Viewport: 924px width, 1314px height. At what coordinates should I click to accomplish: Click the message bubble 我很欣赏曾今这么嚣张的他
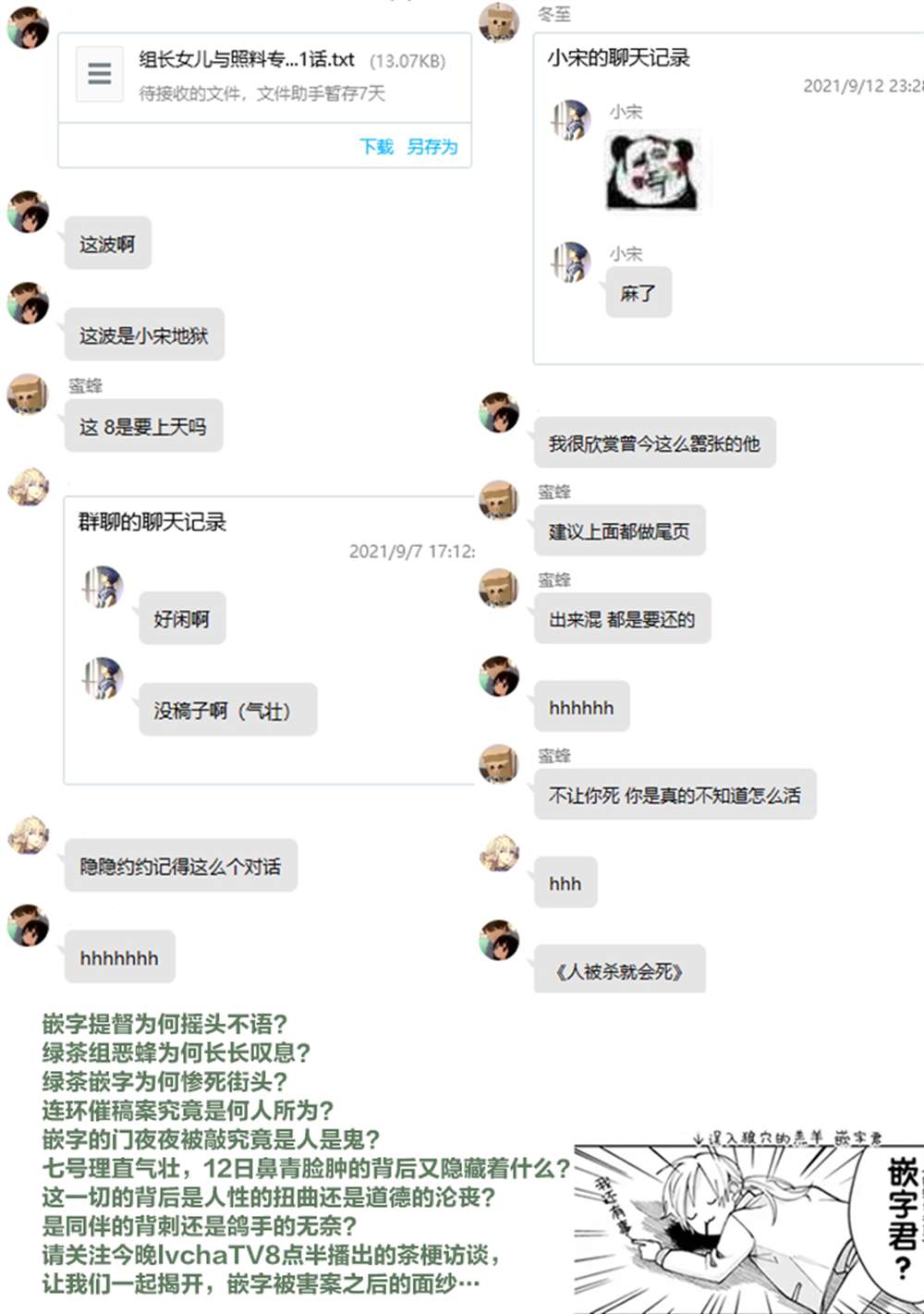click(x=654, y=443)
